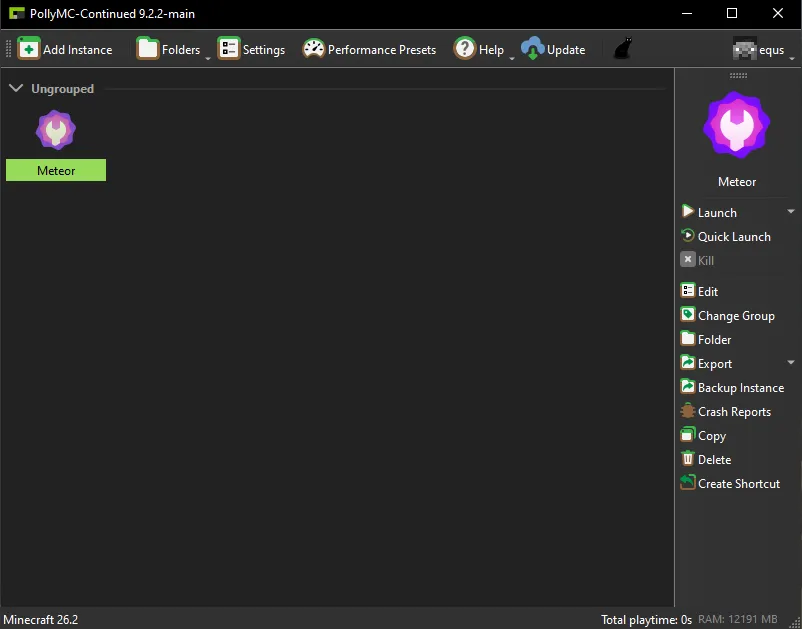Click Quick Launch in the sidebar
Viewport: 802px width, 629px height.
725,236
